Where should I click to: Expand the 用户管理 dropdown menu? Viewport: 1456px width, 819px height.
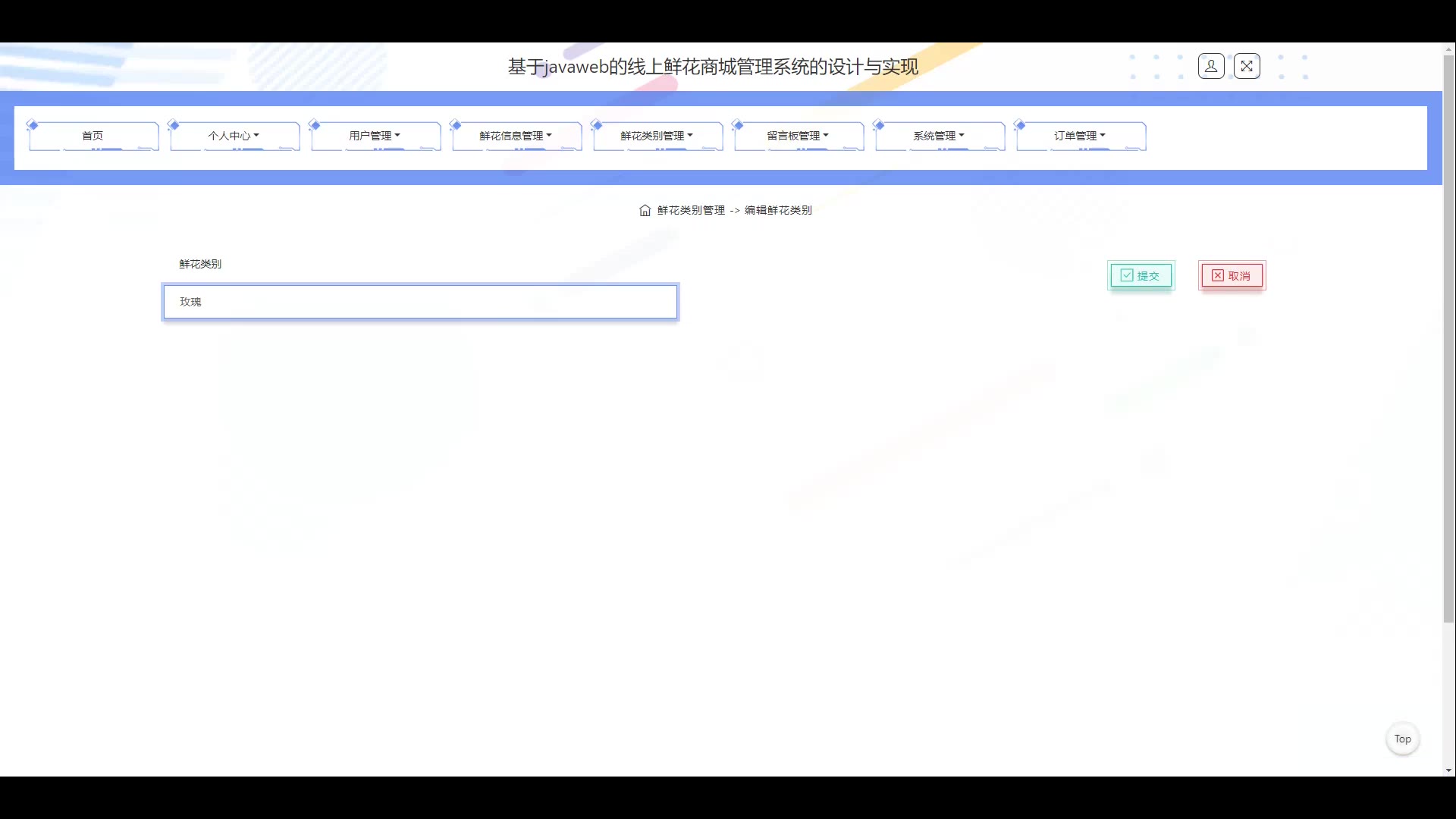point(375,136)
